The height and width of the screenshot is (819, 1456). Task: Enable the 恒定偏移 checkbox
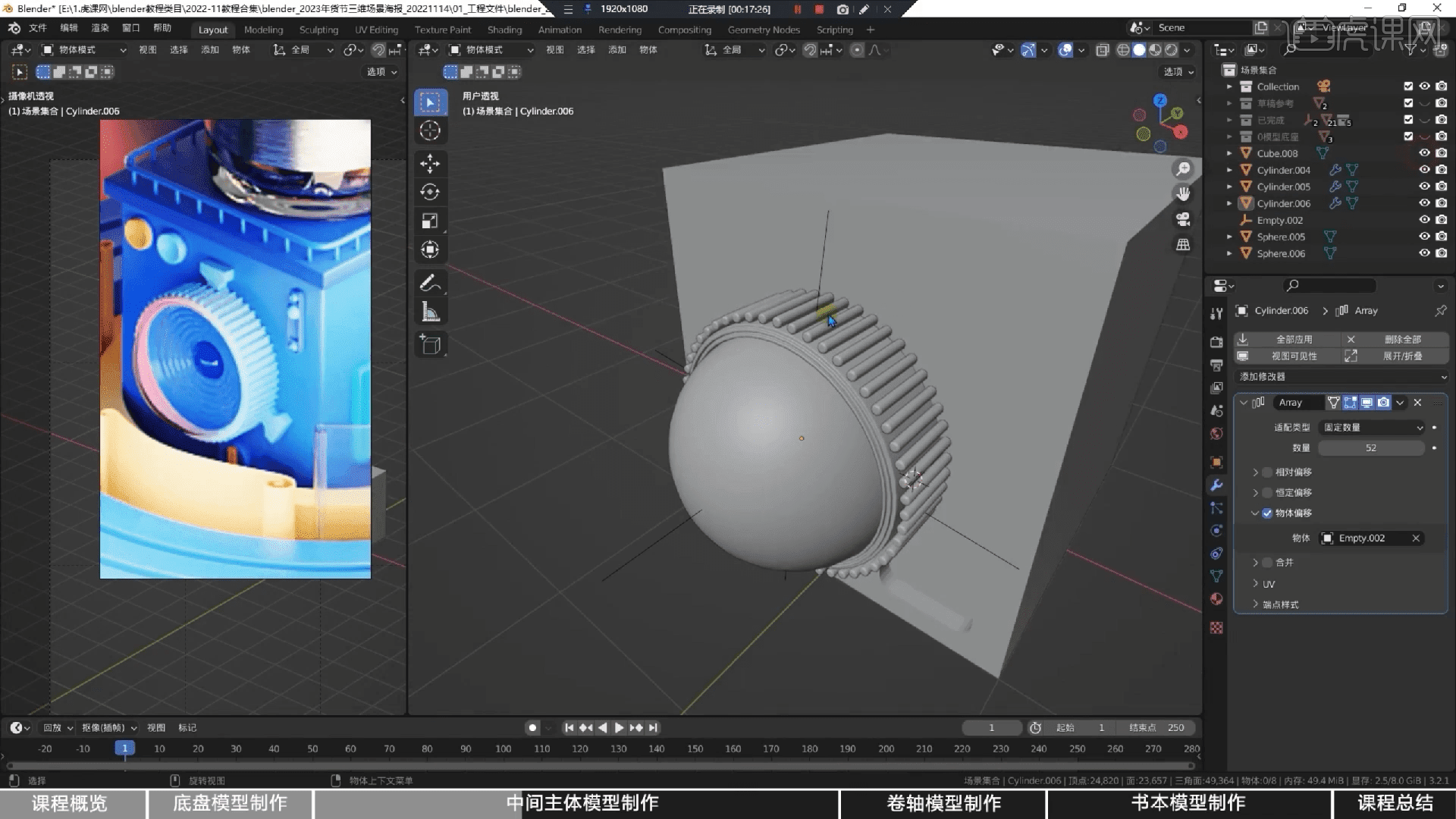pos(1267,493)
